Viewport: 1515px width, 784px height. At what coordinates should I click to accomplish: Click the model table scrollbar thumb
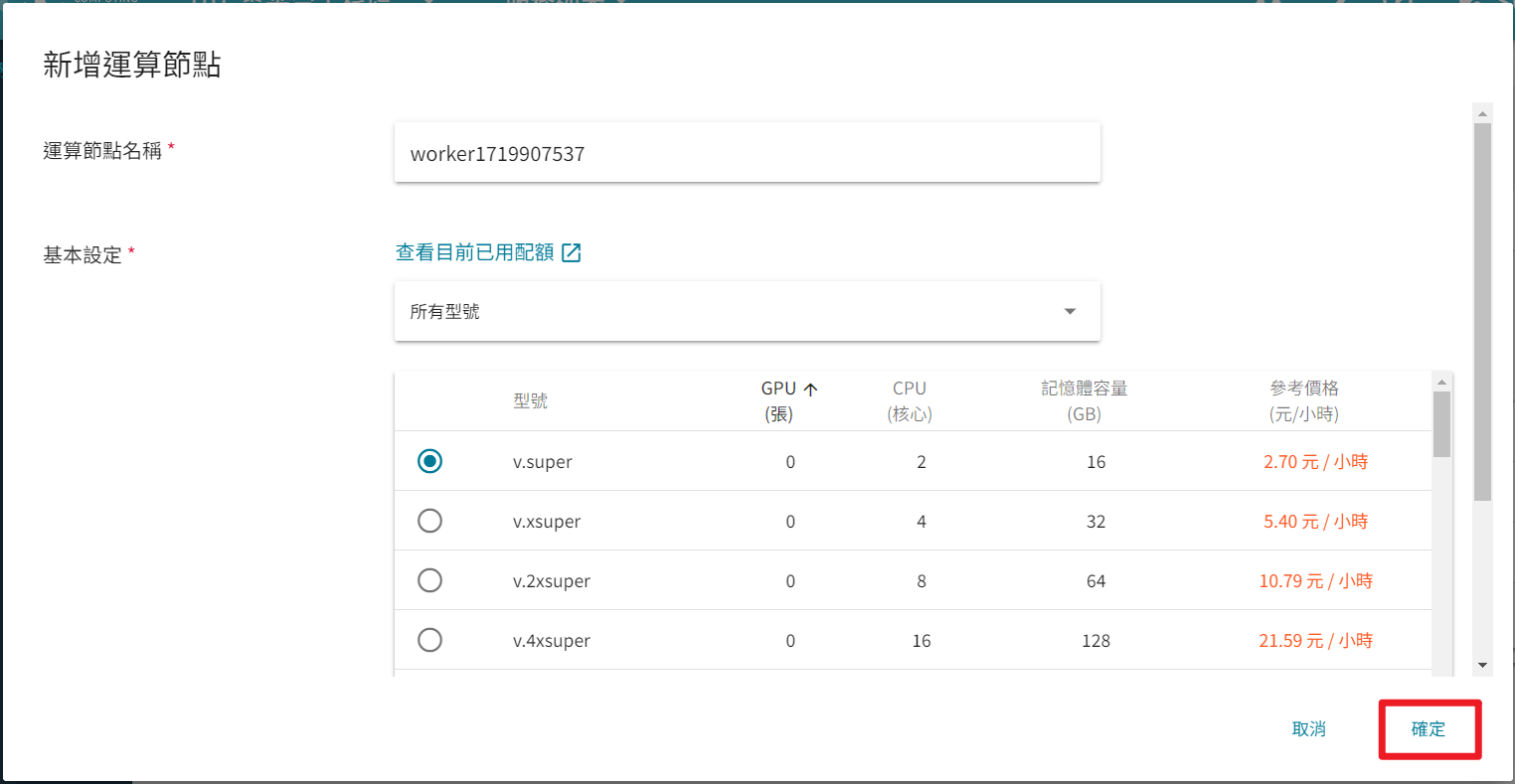pyautogui.click(x=1442, y=424)
